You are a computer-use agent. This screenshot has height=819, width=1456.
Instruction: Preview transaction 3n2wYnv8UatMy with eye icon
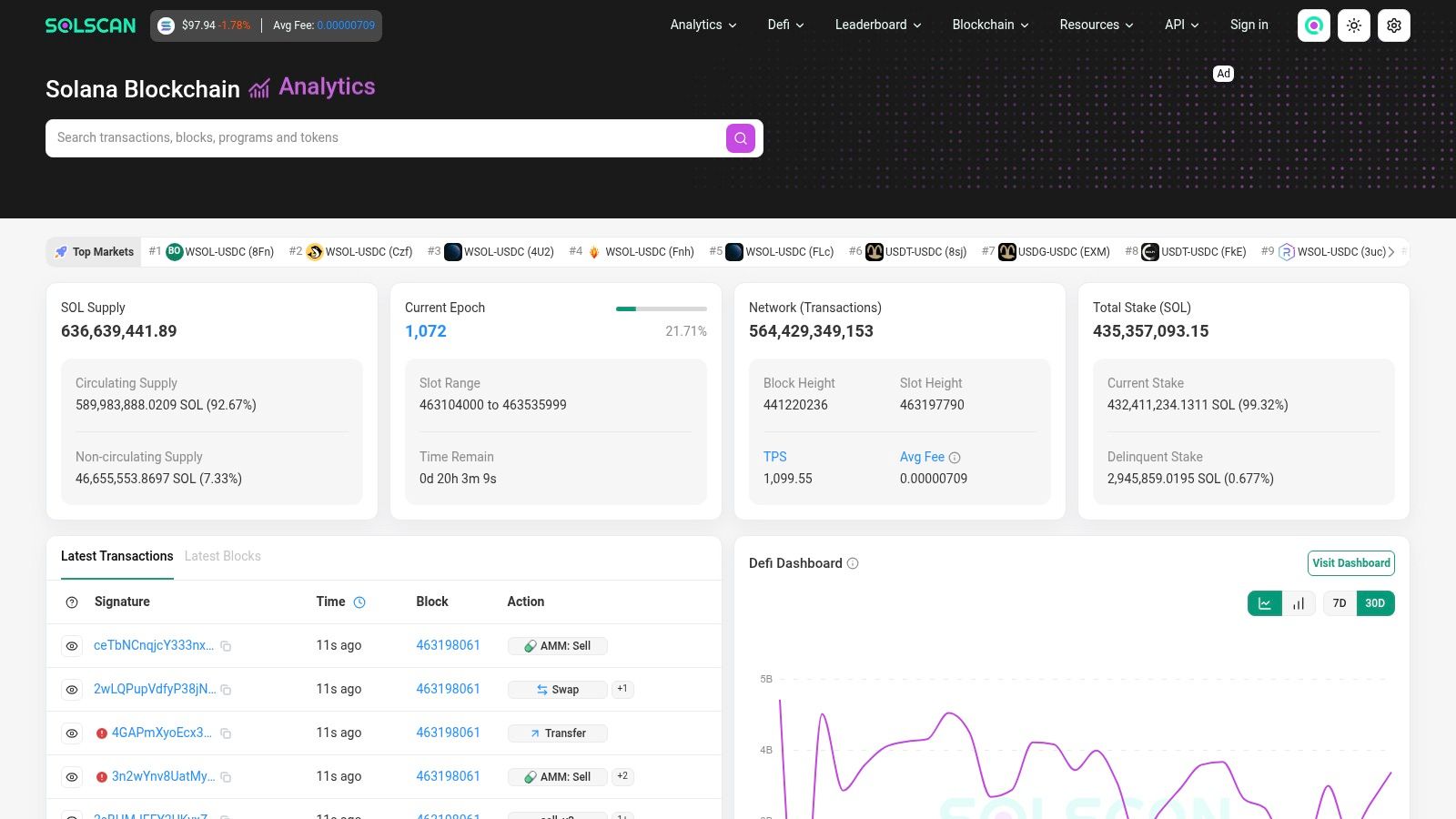tap(72, 777)
